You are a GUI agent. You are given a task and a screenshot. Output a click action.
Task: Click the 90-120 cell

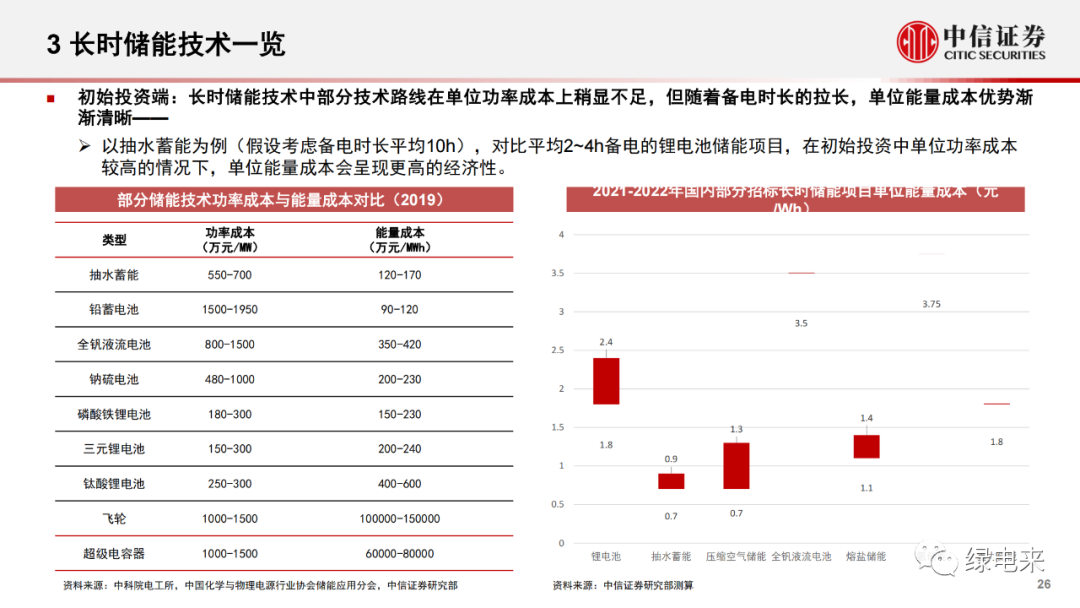pos(399,310)
